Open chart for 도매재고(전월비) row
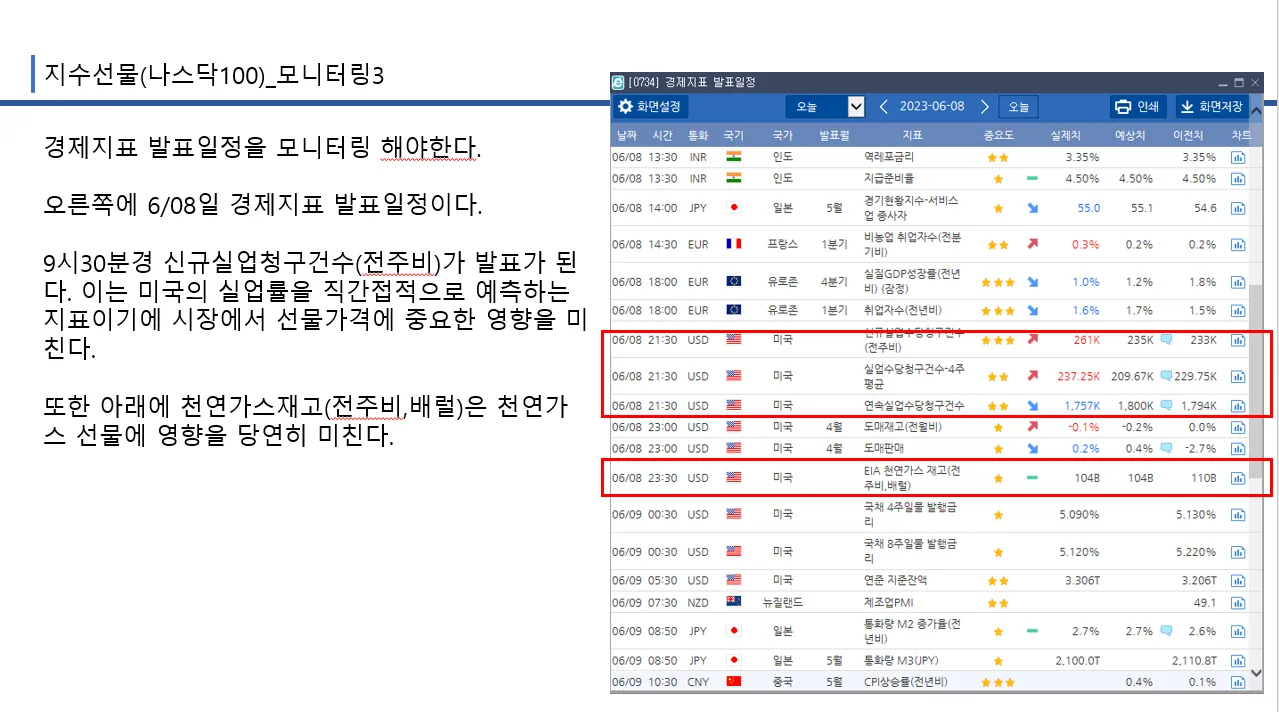Viewport: 1279px width, 712px height. 1237,427
